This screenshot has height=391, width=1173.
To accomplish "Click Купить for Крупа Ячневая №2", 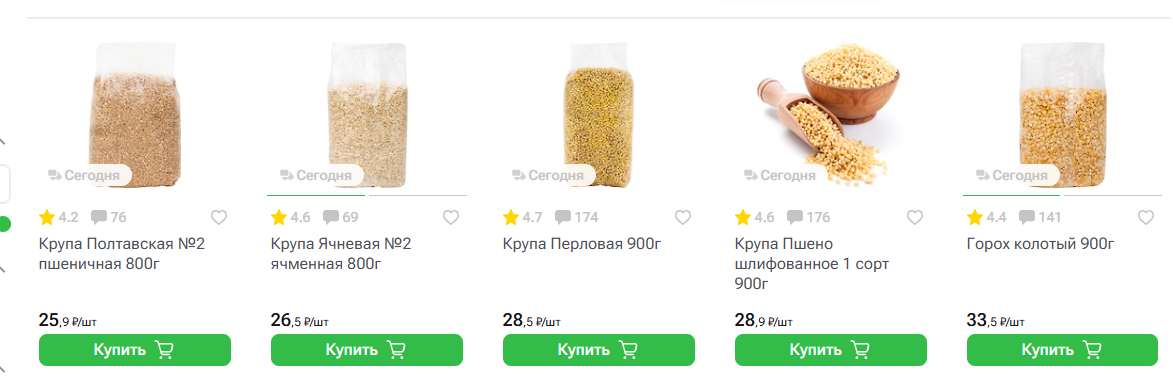I will click(367, 350).
